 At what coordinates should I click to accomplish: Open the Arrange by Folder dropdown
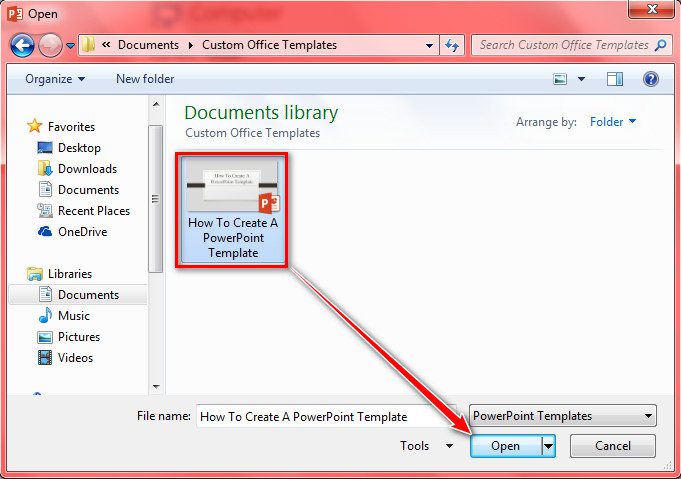pyautogui.click(x=612, y=122)
